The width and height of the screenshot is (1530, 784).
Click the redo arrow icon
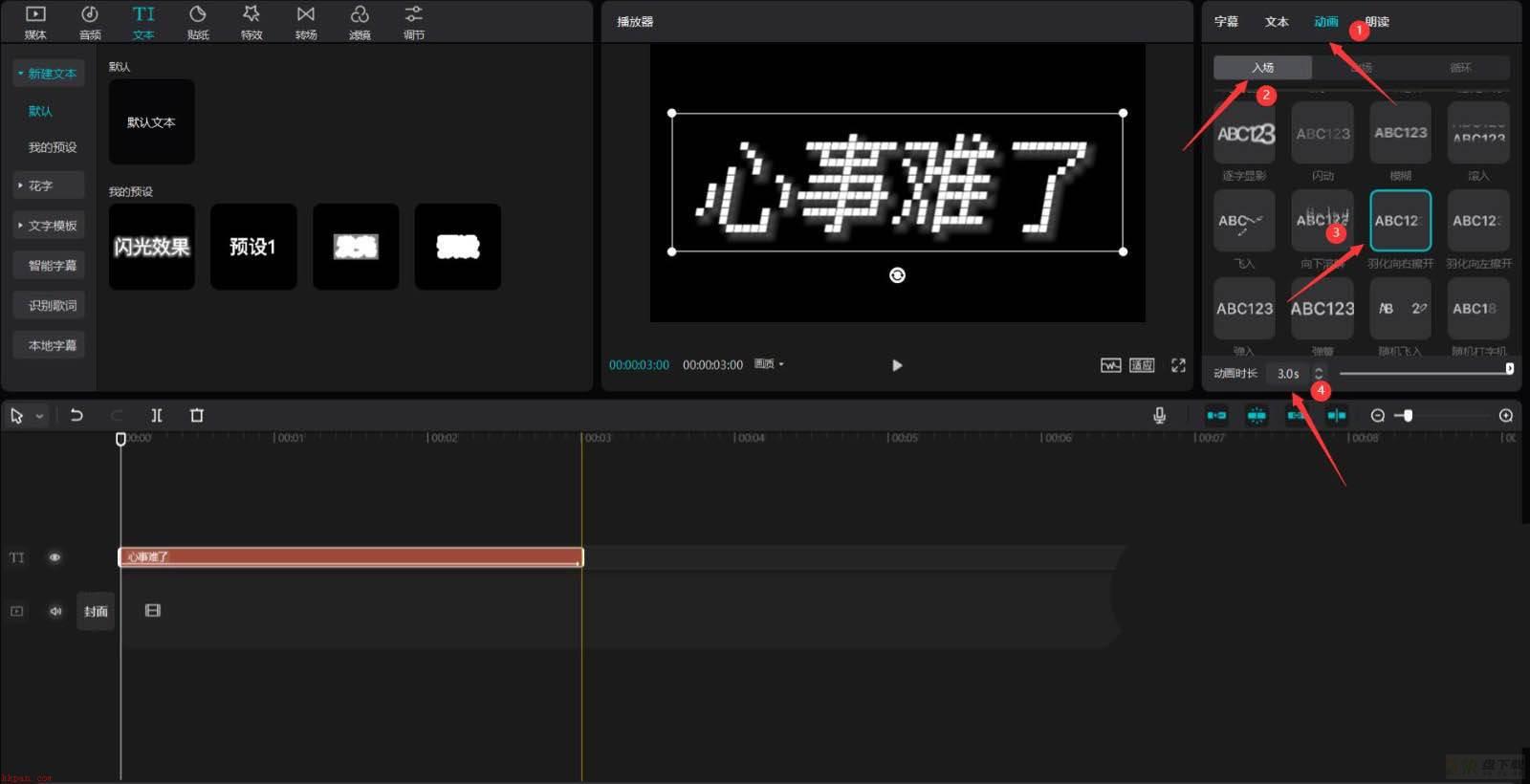117,415
